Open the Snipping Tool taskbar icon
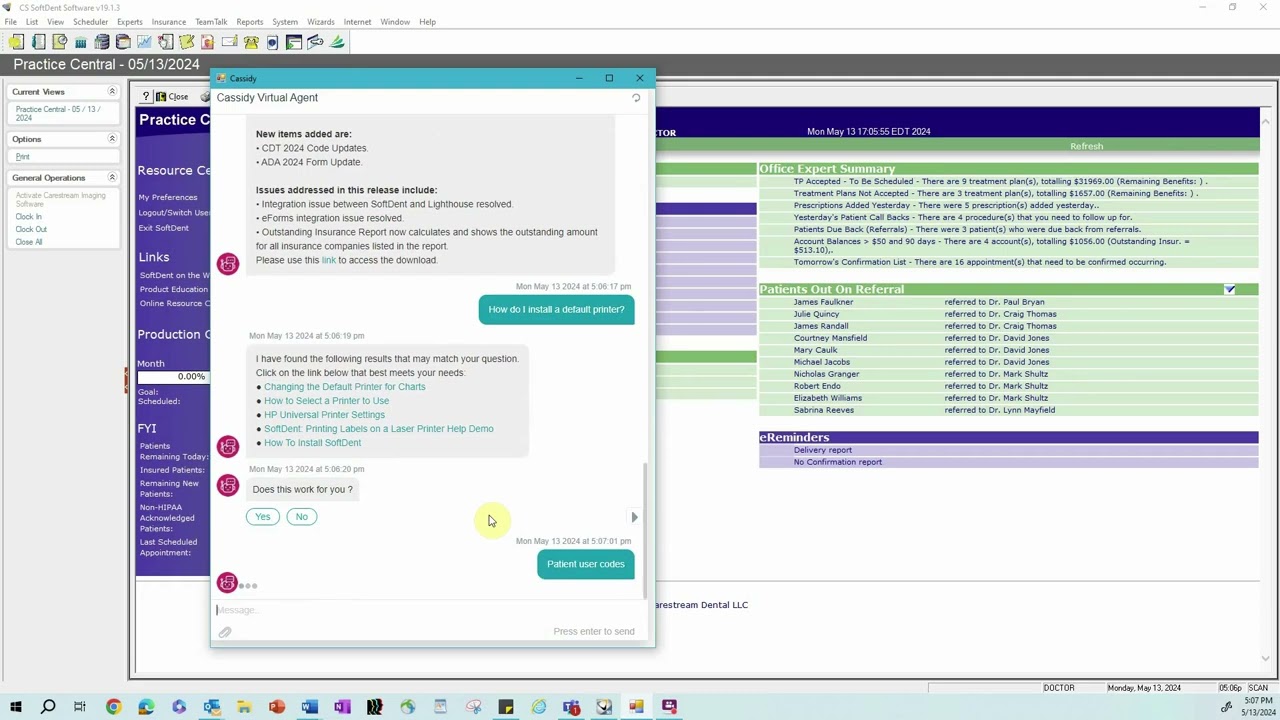 point(473,707)
